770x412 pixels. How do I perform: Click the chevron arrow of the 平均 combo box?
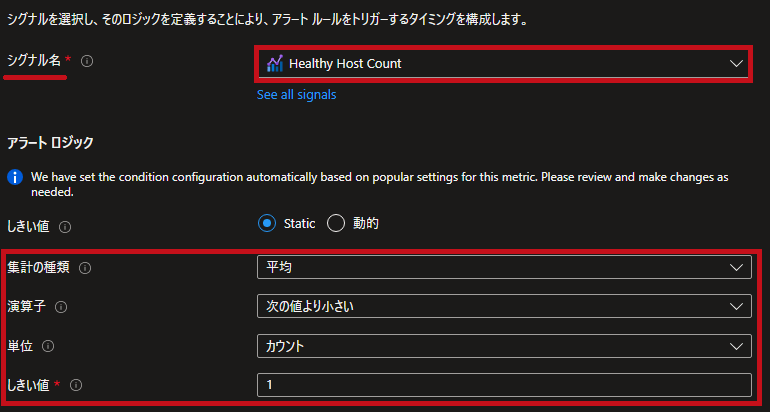coord(736,268)
